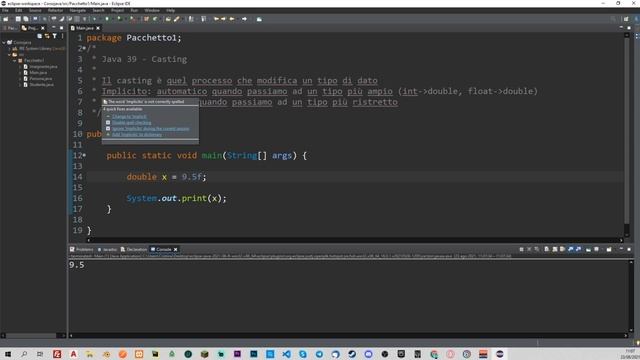Open the Source menu

click(x=35, y=10)
